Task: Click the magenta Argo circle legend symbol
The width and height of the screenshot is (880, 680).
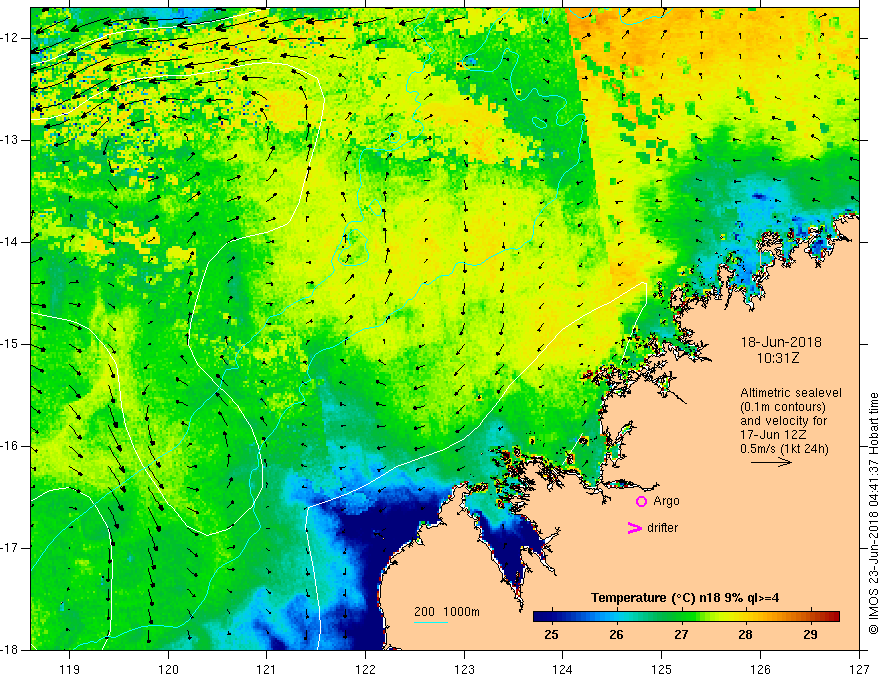Action: coord(641,502)
